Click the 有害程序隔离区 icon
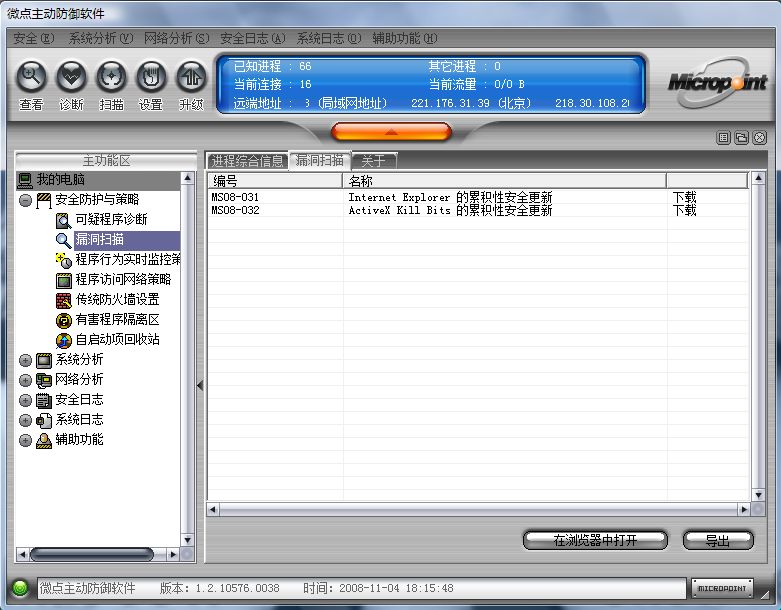The image size is (781, 610). pyautogui.click(x=64, y=320)
